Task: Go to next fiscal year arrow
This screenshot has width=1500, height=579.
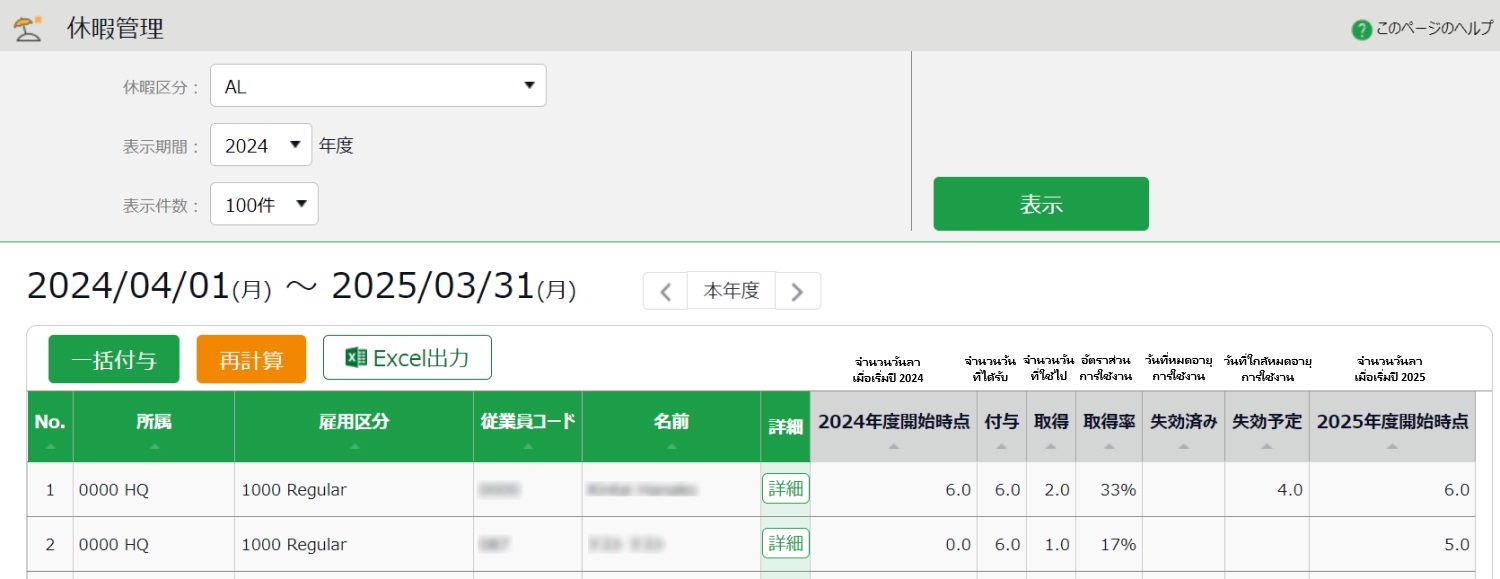Action: [797, 291]
